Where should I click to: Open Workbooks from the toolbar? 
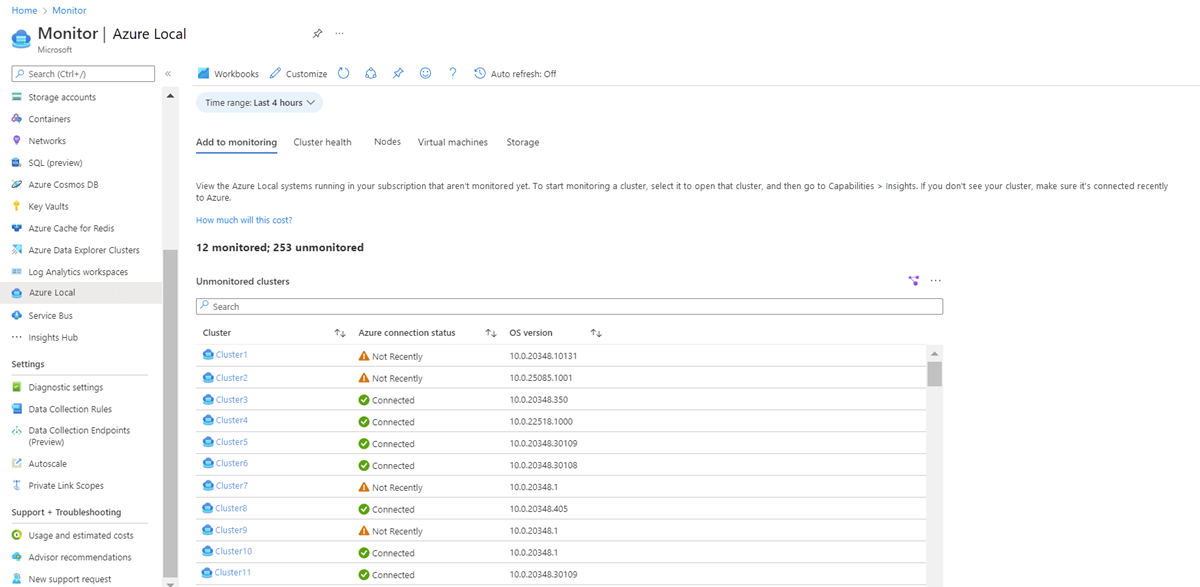point(227,73)
